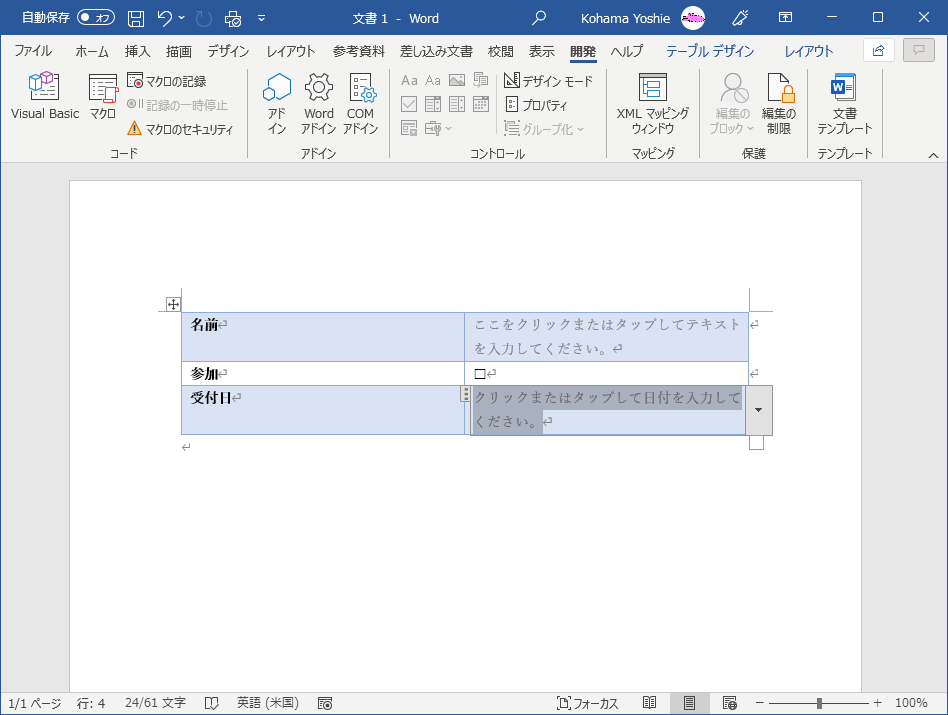Viewport: 948px width, 715px height.
Task: Open control Properties (プロパティ)
Action: point(536,105)
